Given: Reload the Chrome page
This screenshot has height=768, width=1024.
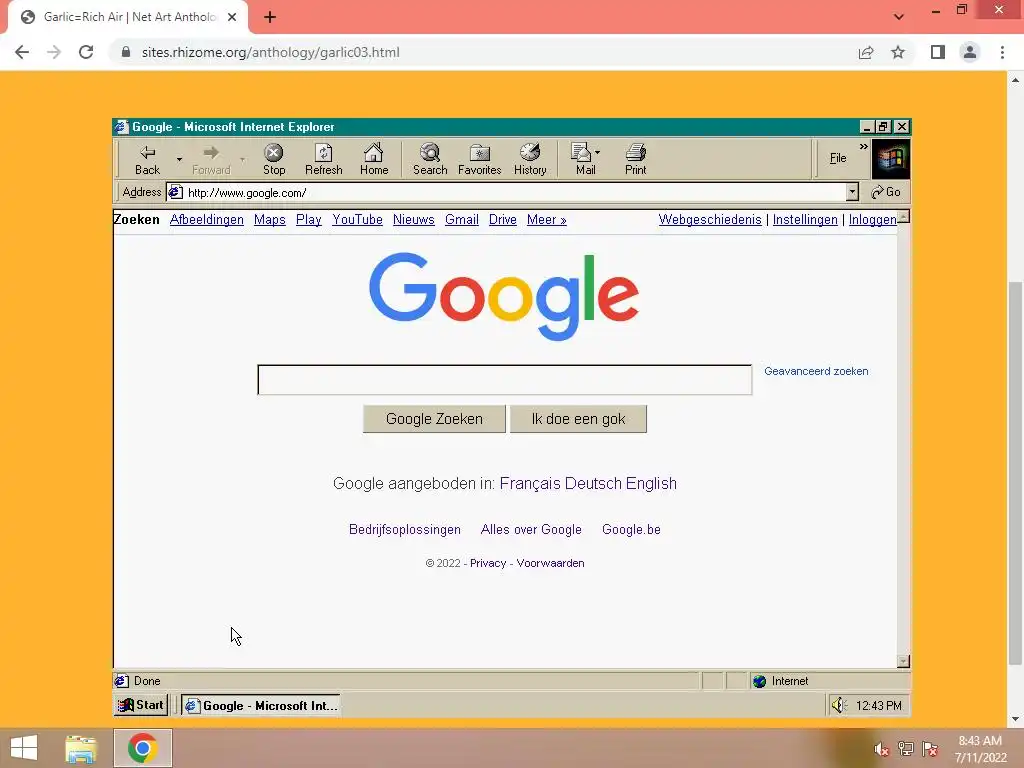Looking at the screenshot, I should (x=86, y=52).
